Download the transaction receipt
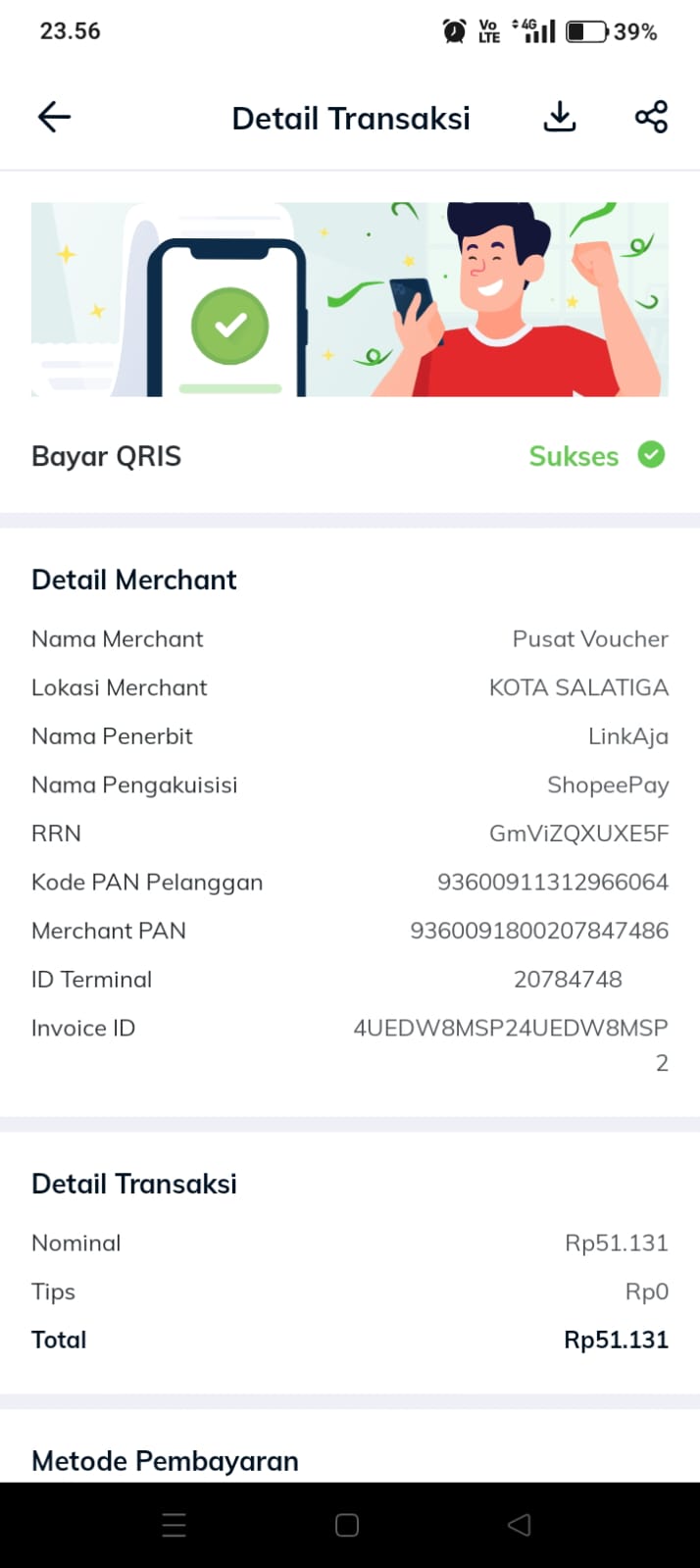The image size is (700, 1568). click(x=560, y=117)
